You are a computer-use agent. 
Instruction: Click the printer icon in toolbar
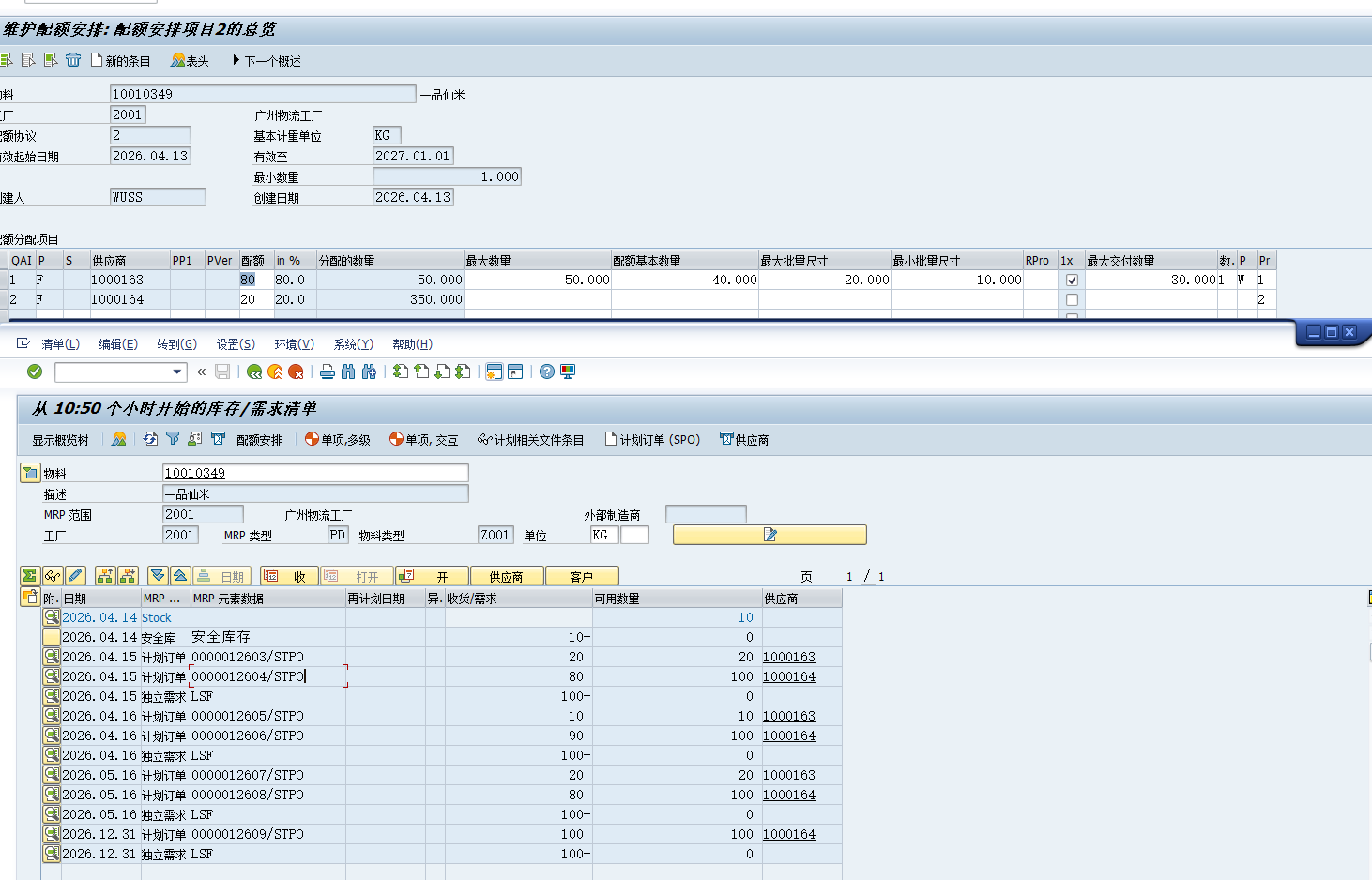click(328, 372)
